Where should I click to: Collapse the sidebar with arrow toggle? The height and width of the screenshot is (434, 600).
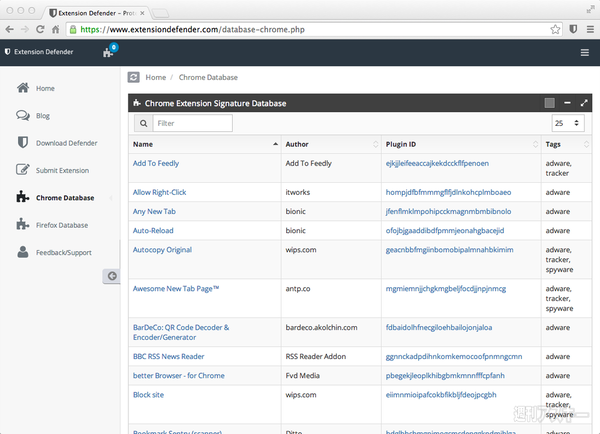(112, 276)
